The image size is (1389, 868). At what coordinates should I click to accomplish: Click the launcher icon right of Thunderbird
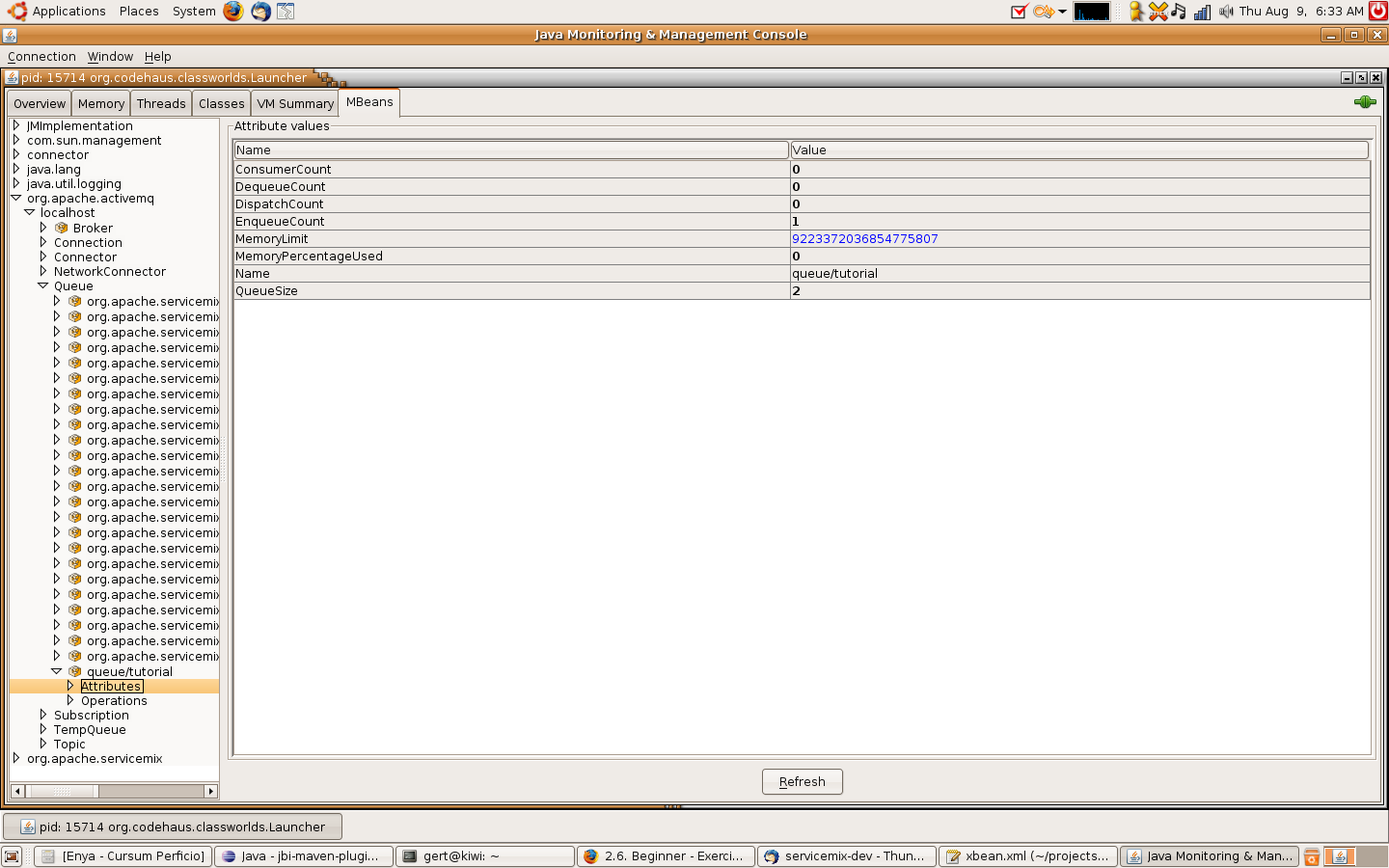(x=286, y=11)
